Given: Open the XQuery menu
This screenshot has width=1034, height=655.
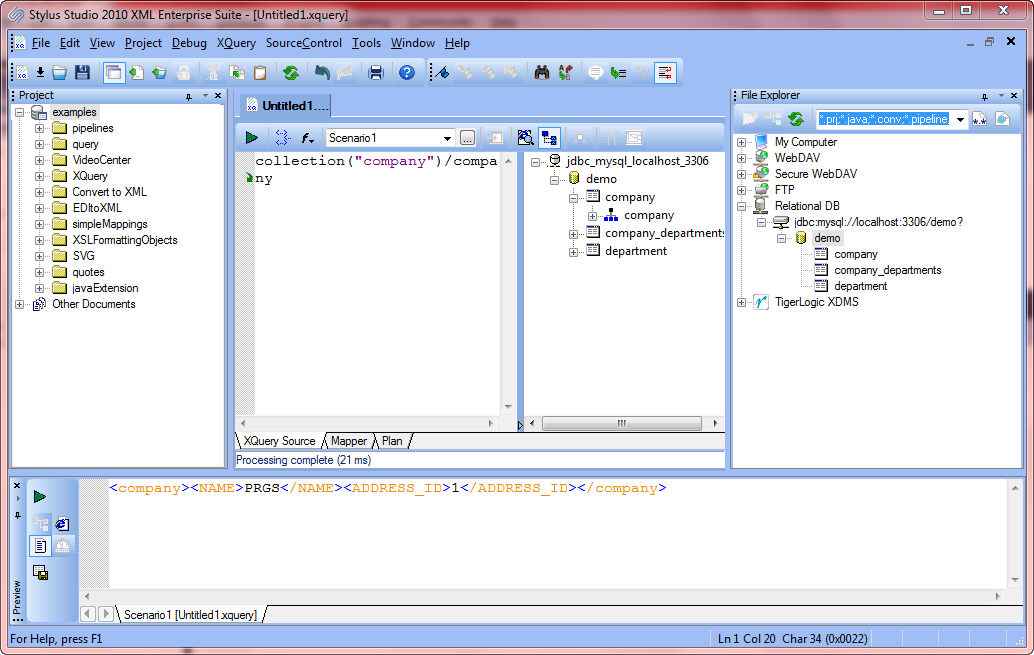Looking at the screenshot, I should tap(236, 43).
